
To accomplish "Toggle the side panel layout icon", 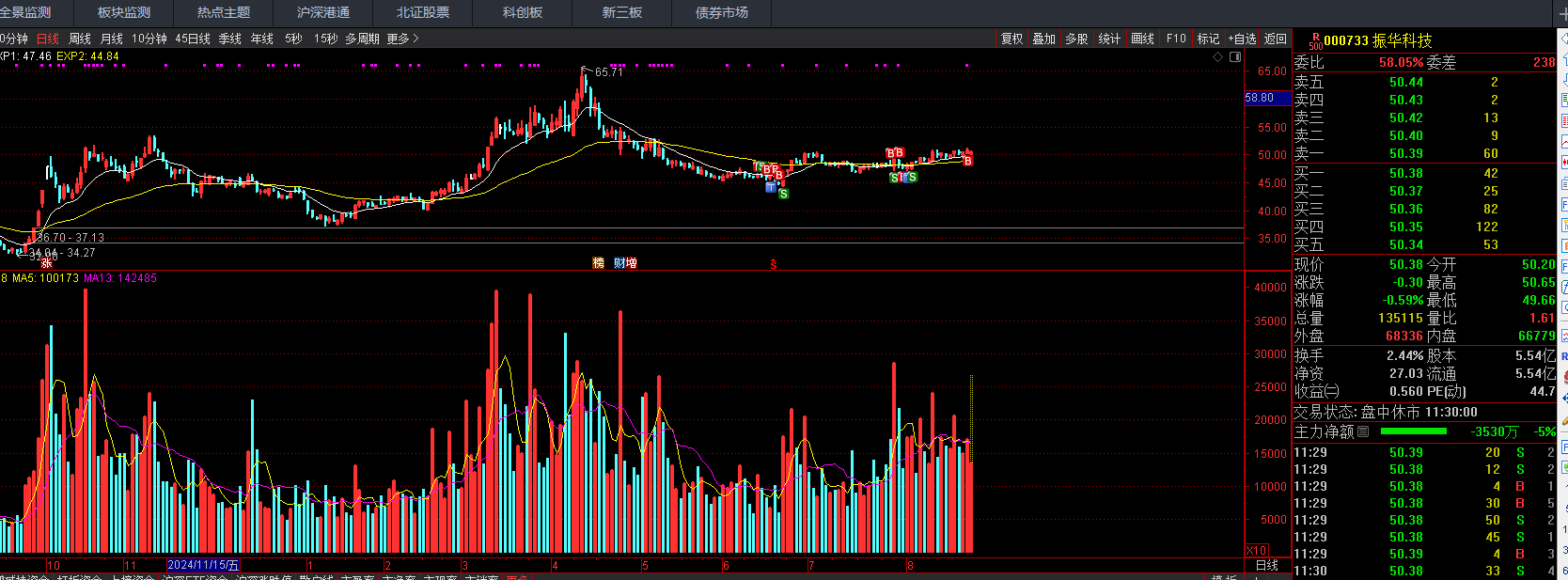I will coord(1235,56).
